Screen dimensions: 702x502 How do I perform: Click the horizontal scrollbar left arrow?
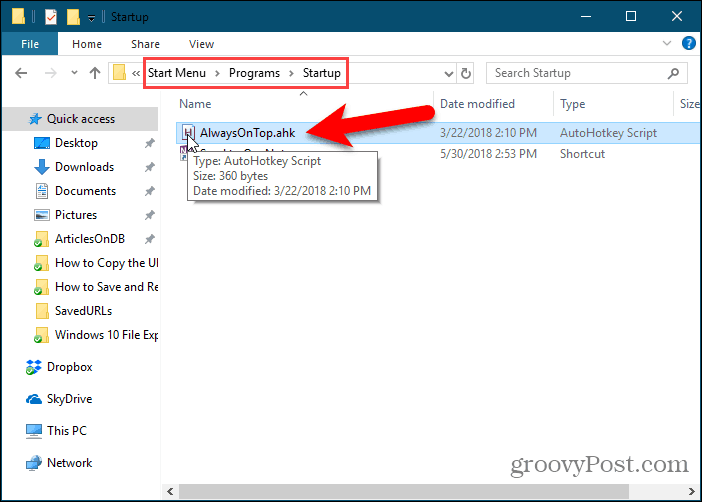click(170, 492)
